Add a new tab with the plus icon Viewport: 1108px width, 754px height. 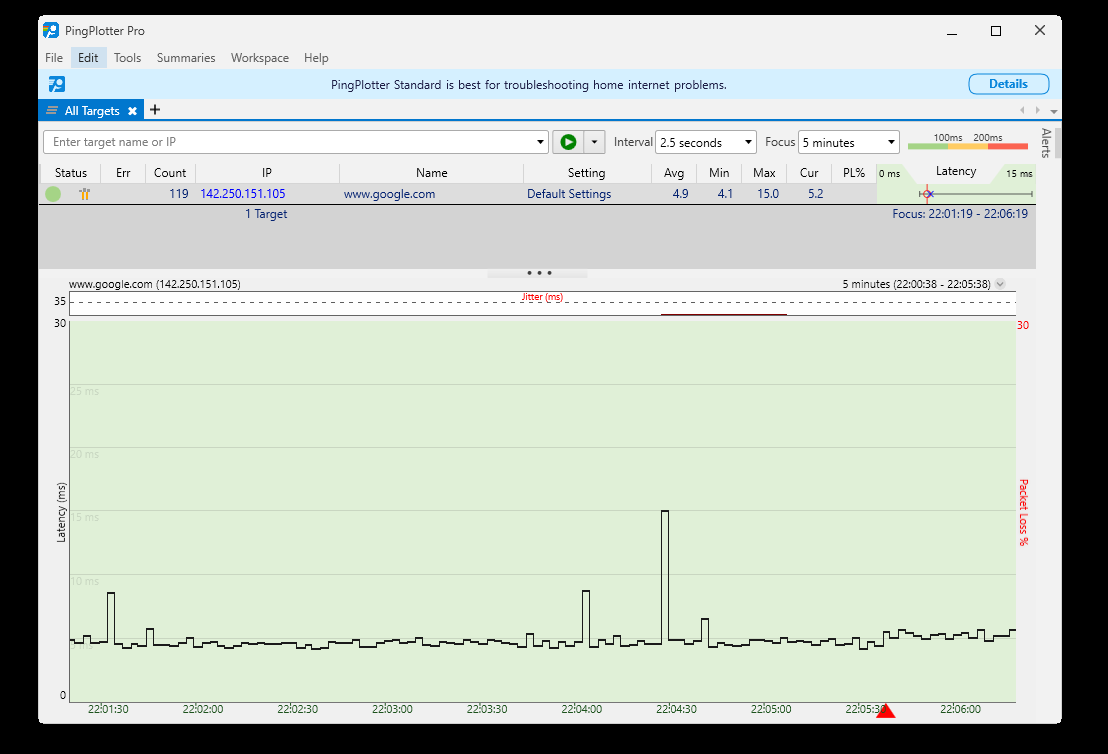click(155, 110)
